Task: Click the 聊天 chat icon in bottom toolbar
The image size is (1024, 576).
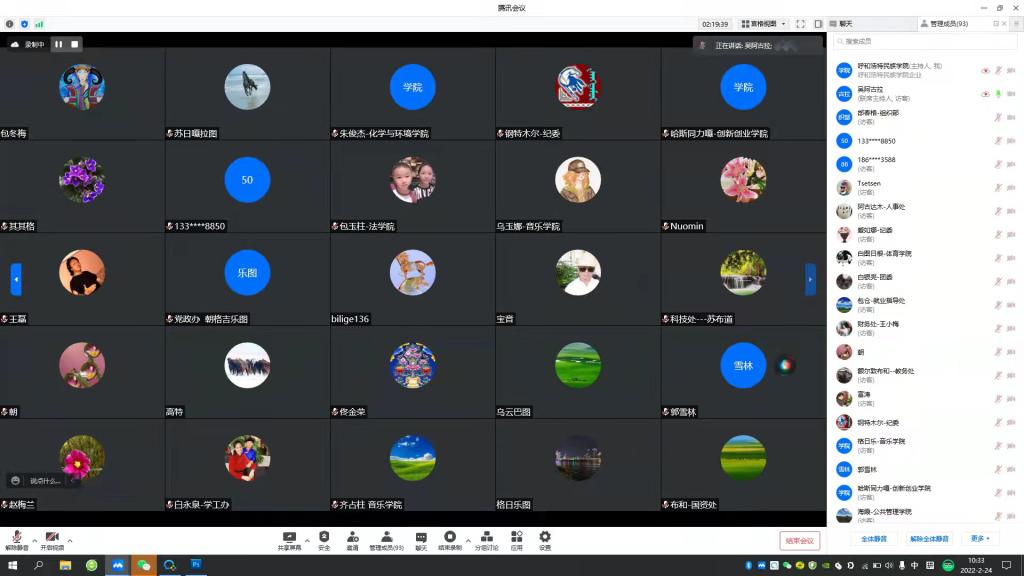Action: 421,539
